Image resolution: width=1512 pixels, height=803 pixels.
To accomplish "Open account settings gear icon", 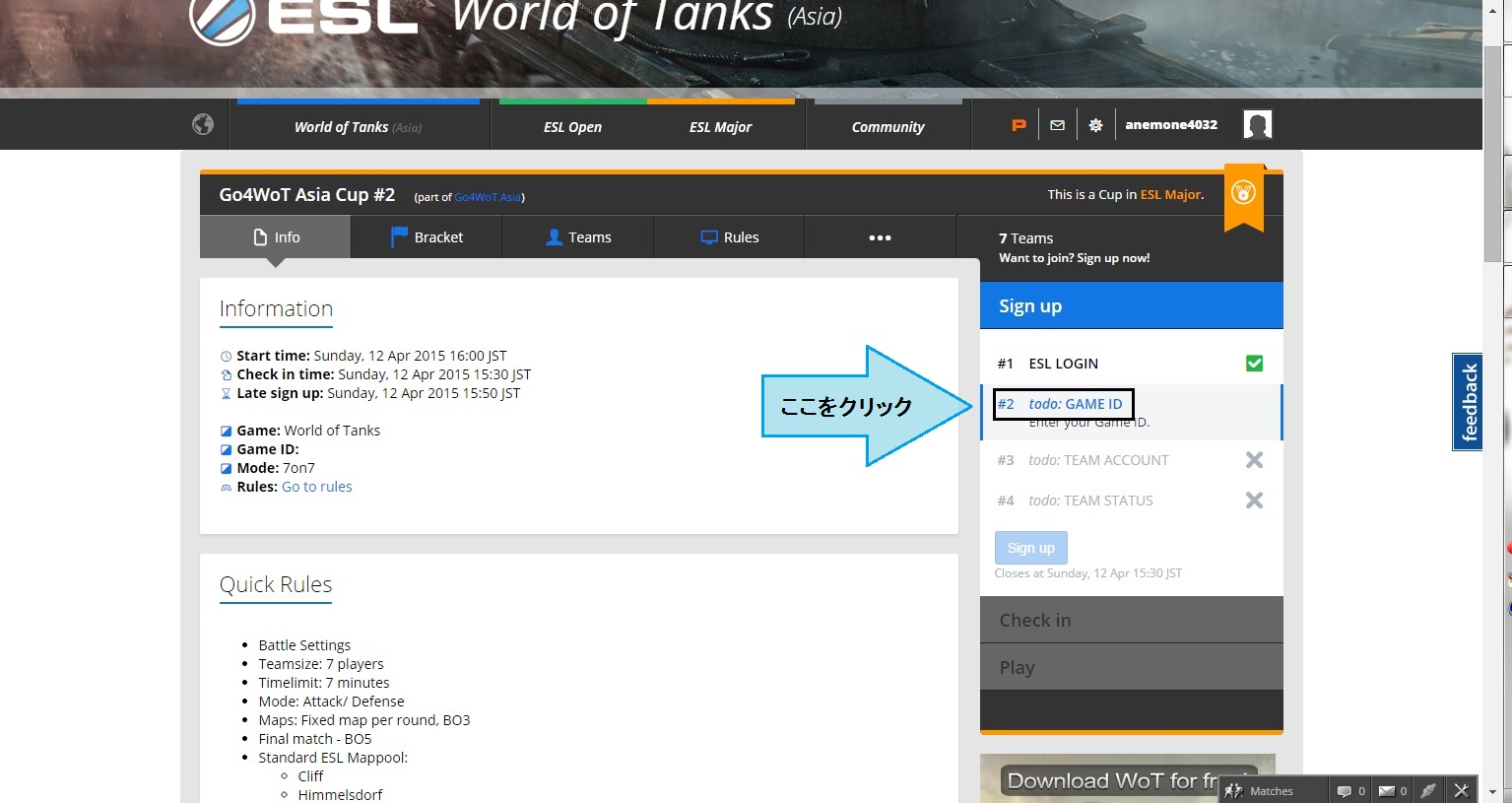I will (x=1095, y=125).
